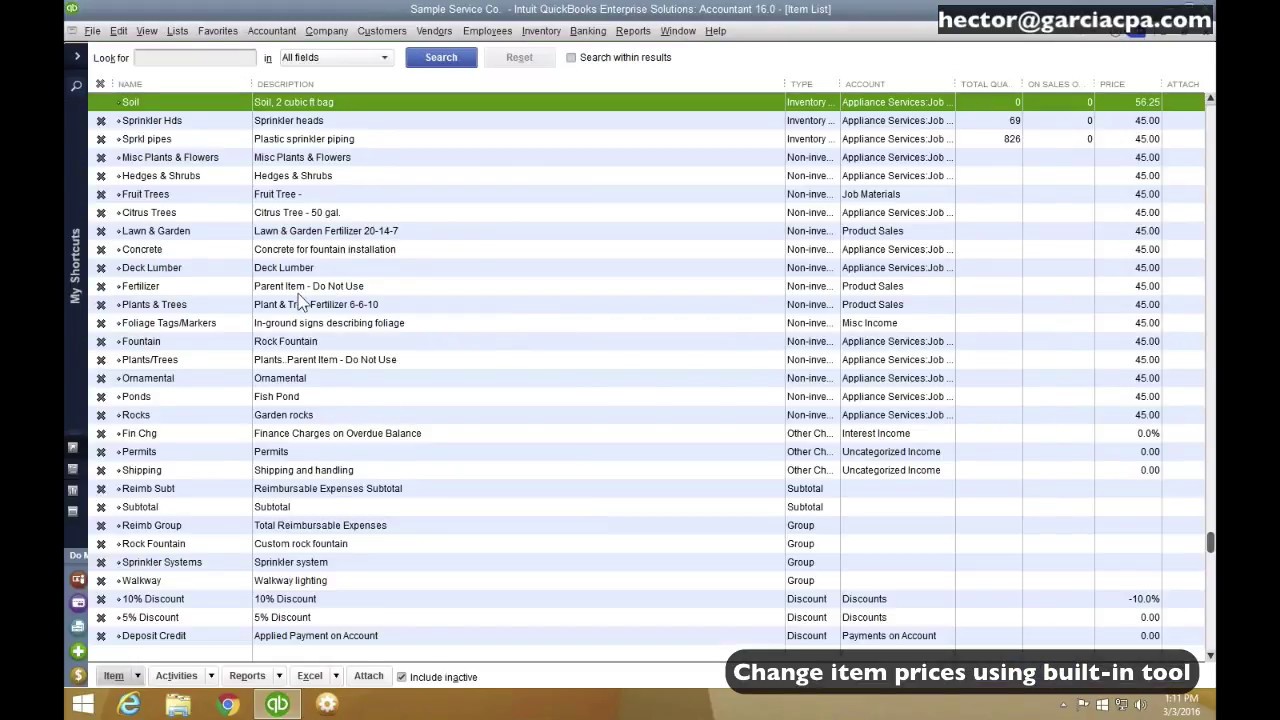The height and width of the screenshot is (720, 1280).
Task: Open the Excel dropdown arrow
Action: click(336, 676)
